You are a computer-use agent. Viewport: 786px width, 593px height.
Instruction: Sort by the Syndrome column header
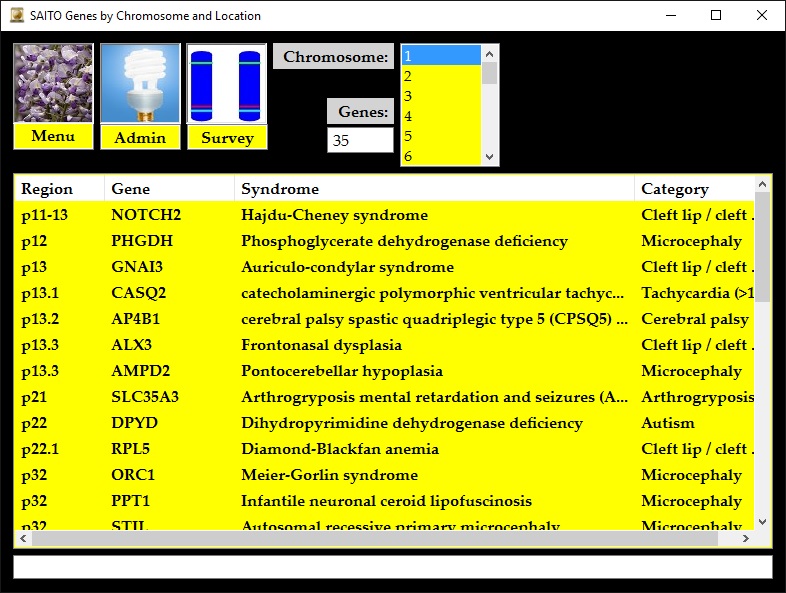[x=434, y=189]
